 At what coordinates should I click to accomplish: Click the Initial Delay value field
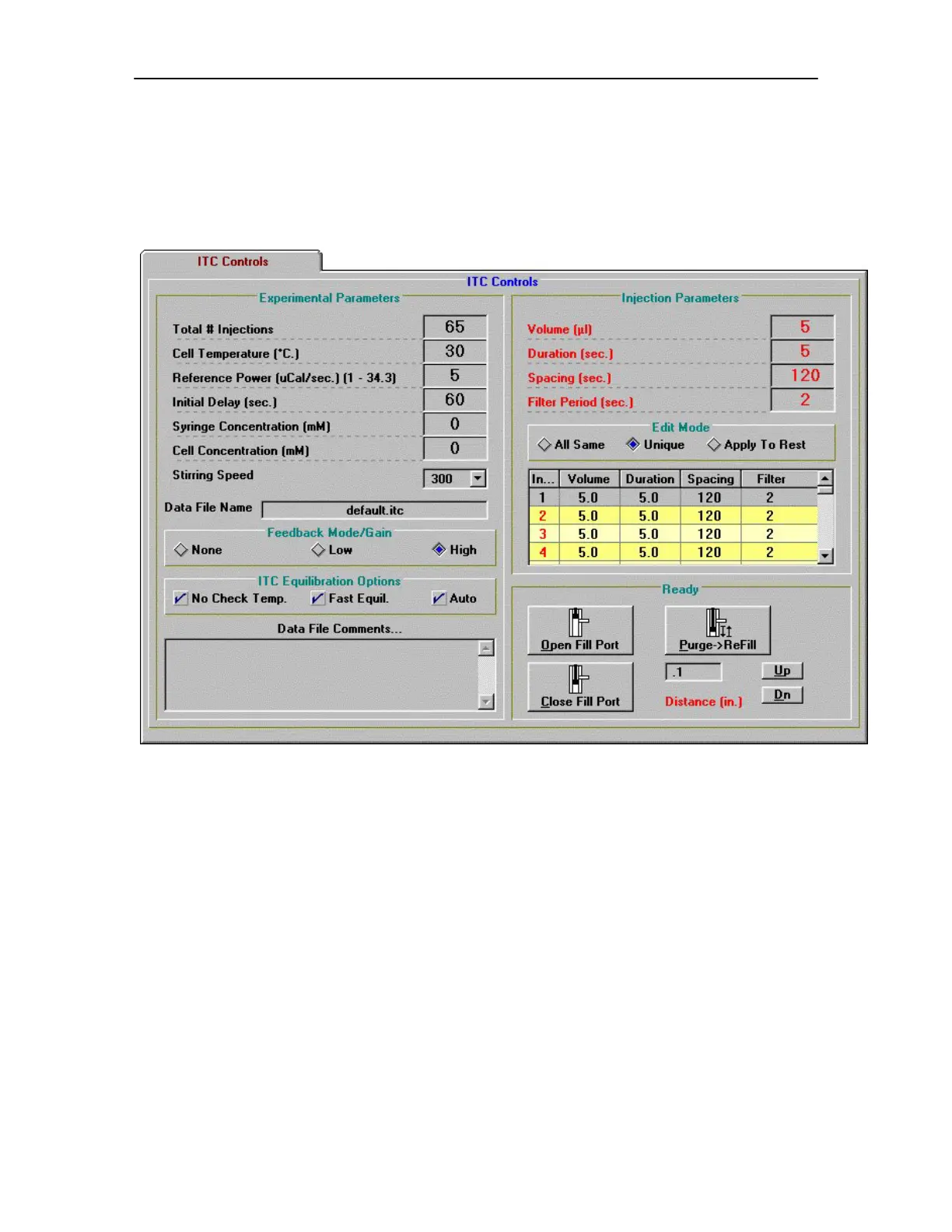pyautogui.click(x=455, y=400)
